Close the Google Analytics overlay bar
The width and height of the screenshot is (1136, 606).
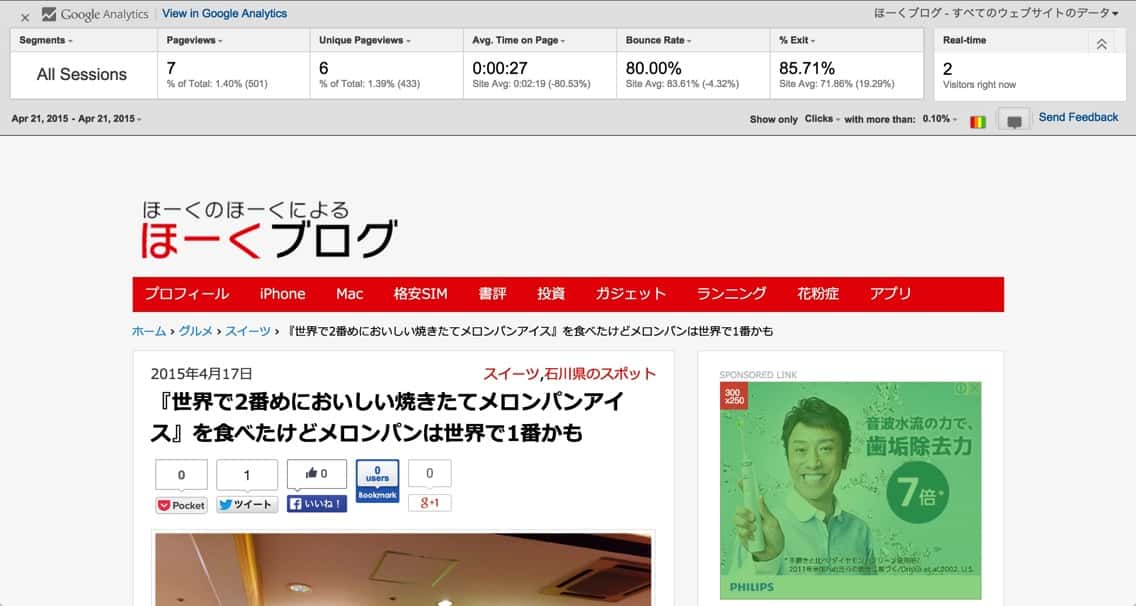25,17
